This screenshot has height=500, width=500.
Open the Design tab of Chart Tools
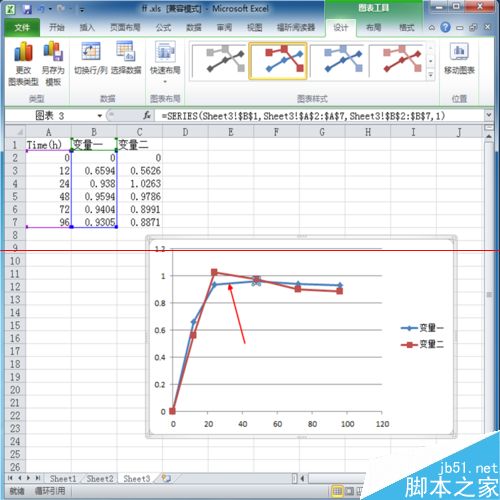tap(341, 27)
